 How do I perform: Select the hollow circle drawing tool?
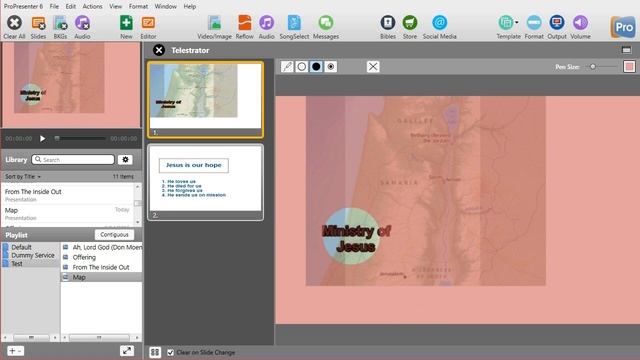[x=302, y=67]
